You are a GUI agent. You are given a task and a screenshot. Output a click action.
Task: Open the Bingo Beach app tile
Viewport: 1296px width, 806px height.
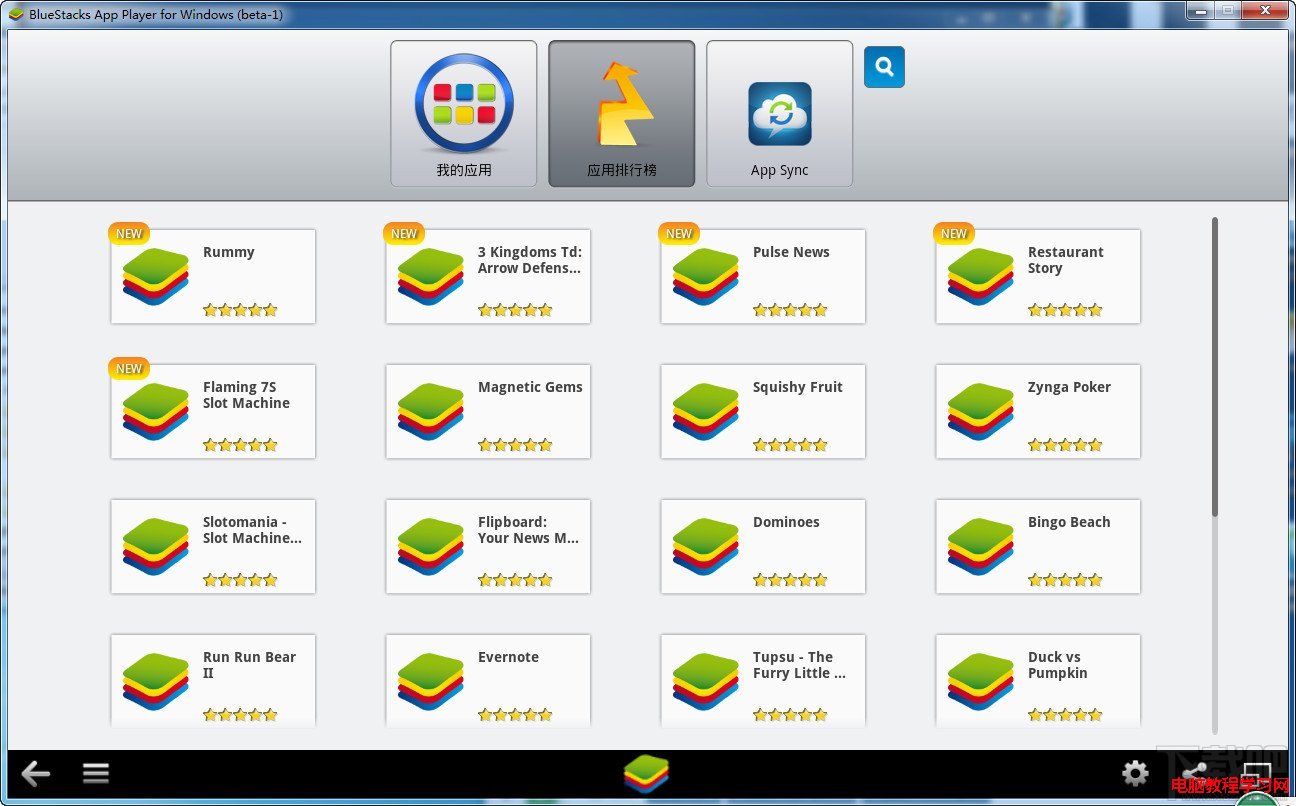tap(1038, 547)
